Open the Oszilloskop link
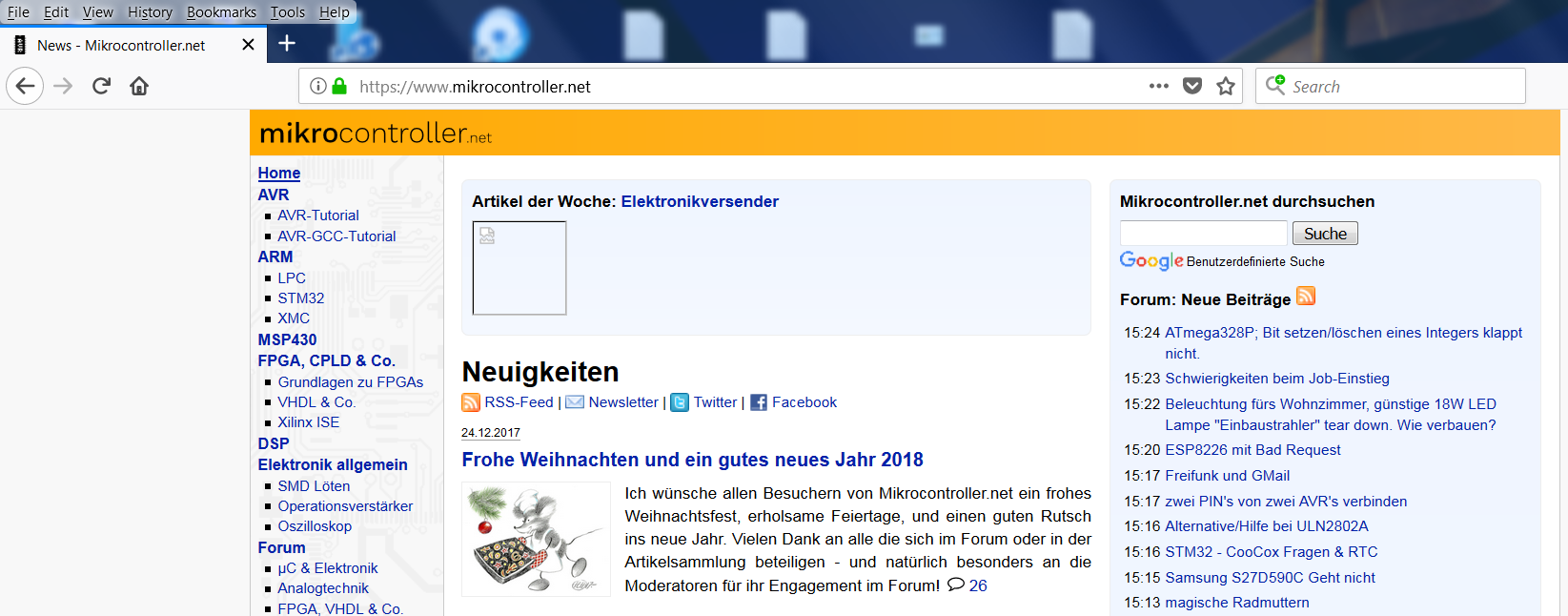The width and height of the screenshot is (1568, 616). tap(315, 526)
